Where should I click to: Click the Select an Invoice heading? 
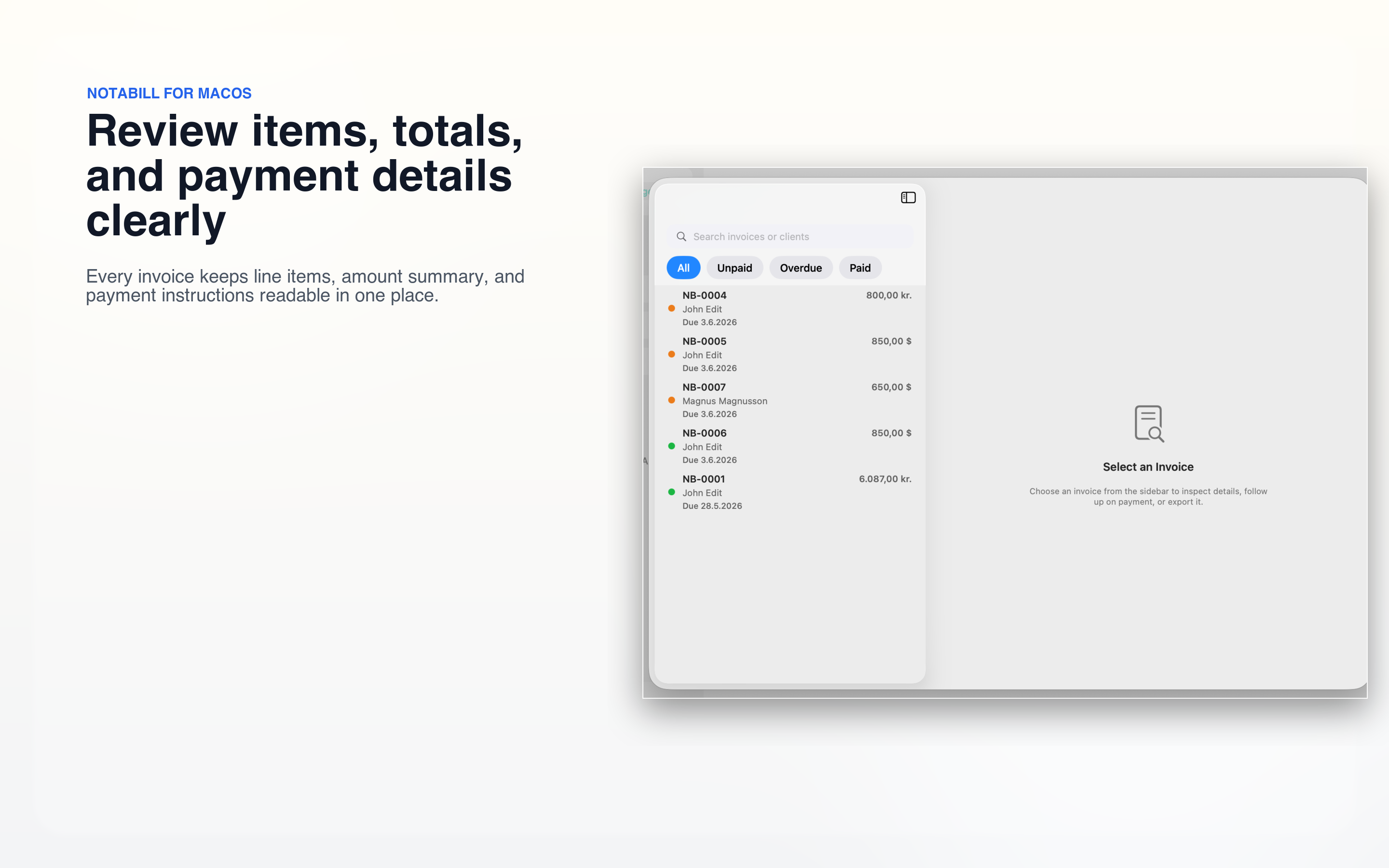tap(1148, 467)
